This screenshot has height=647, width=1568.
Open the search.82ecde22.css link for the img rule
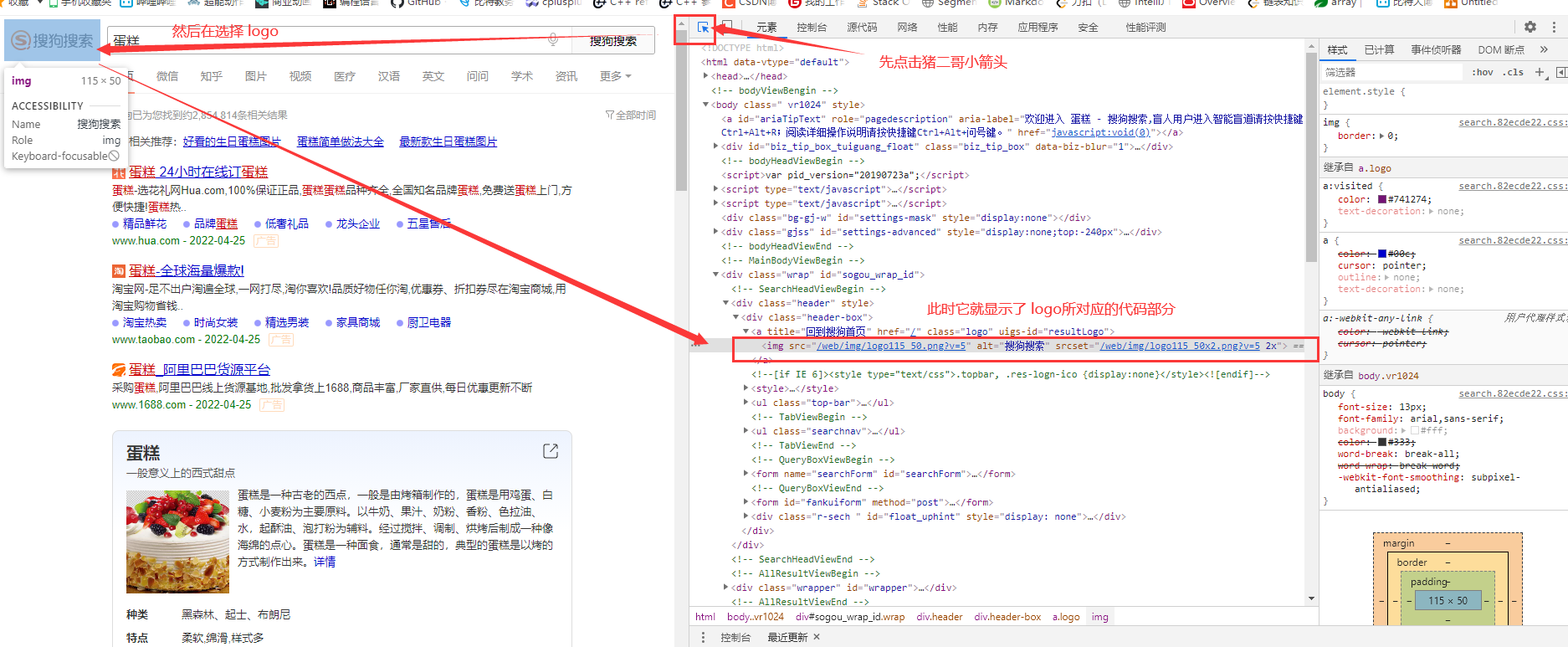click(x=1513, y=122)
